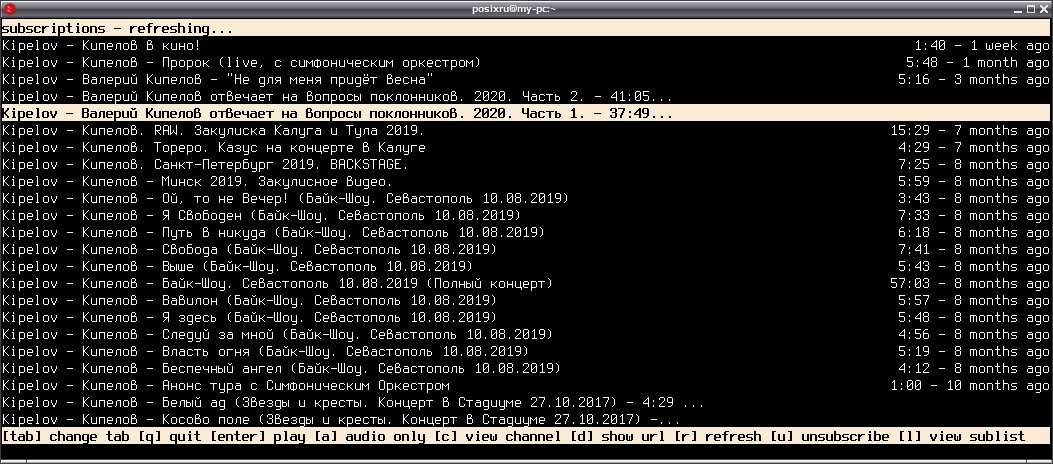This screenshot has width=1053, height=464.
Task: Click the [l] view sublist option
Action: click(x=962, y=436)
